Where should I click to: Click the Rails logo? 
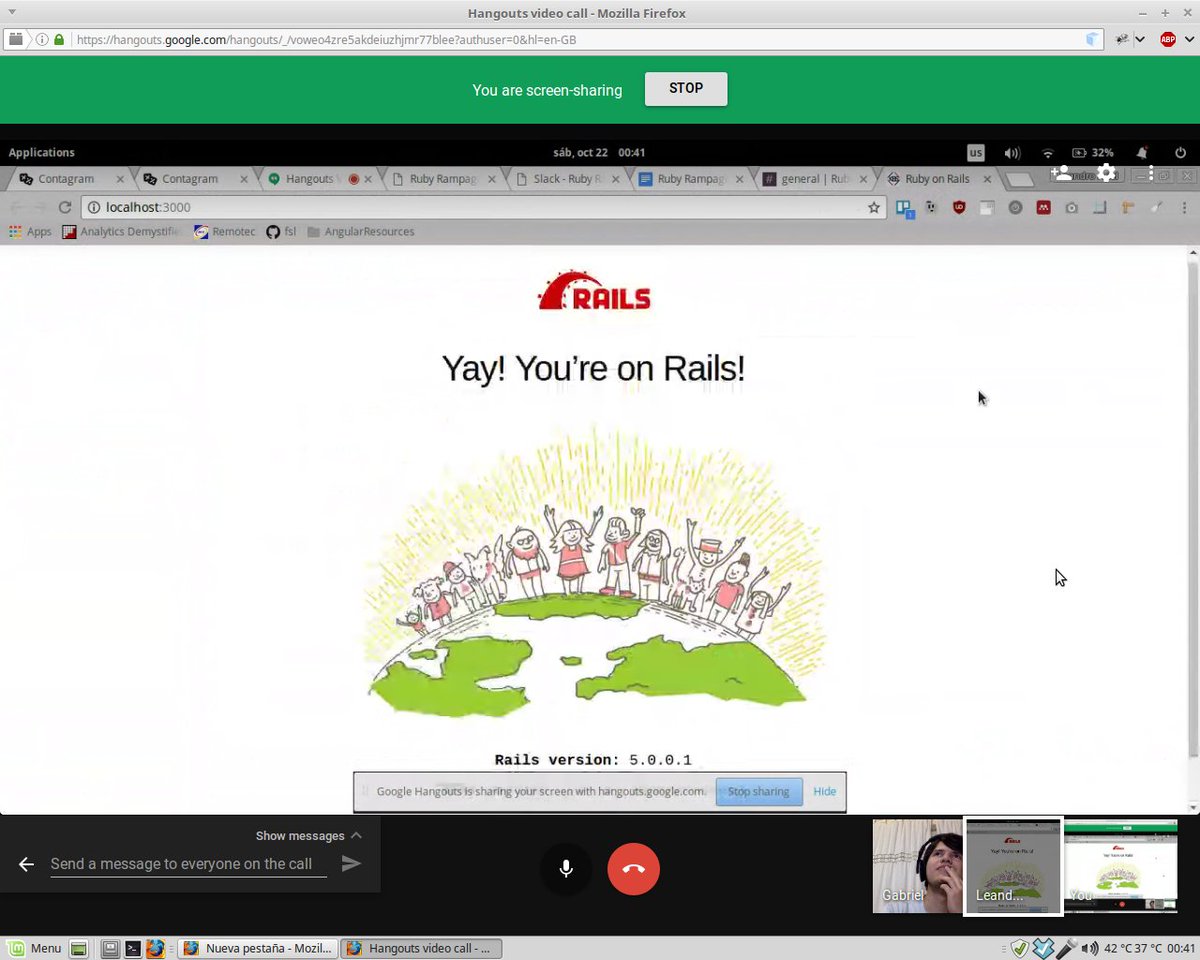pos(594,290)
